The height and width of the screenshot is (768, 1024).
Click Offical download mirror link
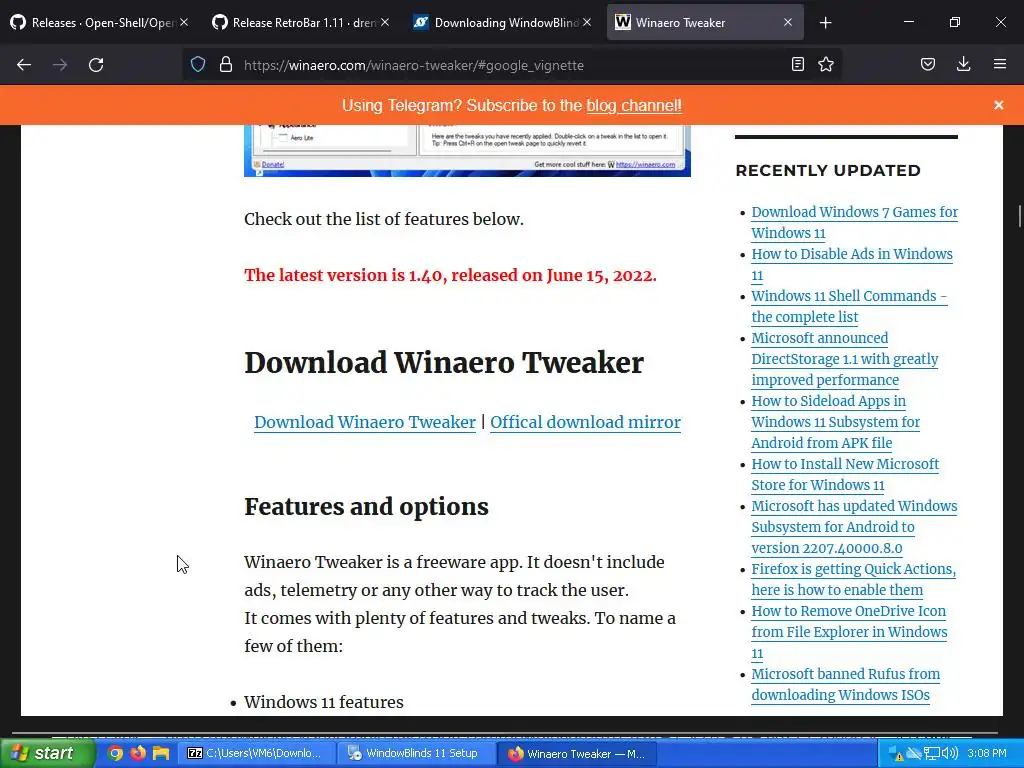pyautogui.click(x=585, y=423)
